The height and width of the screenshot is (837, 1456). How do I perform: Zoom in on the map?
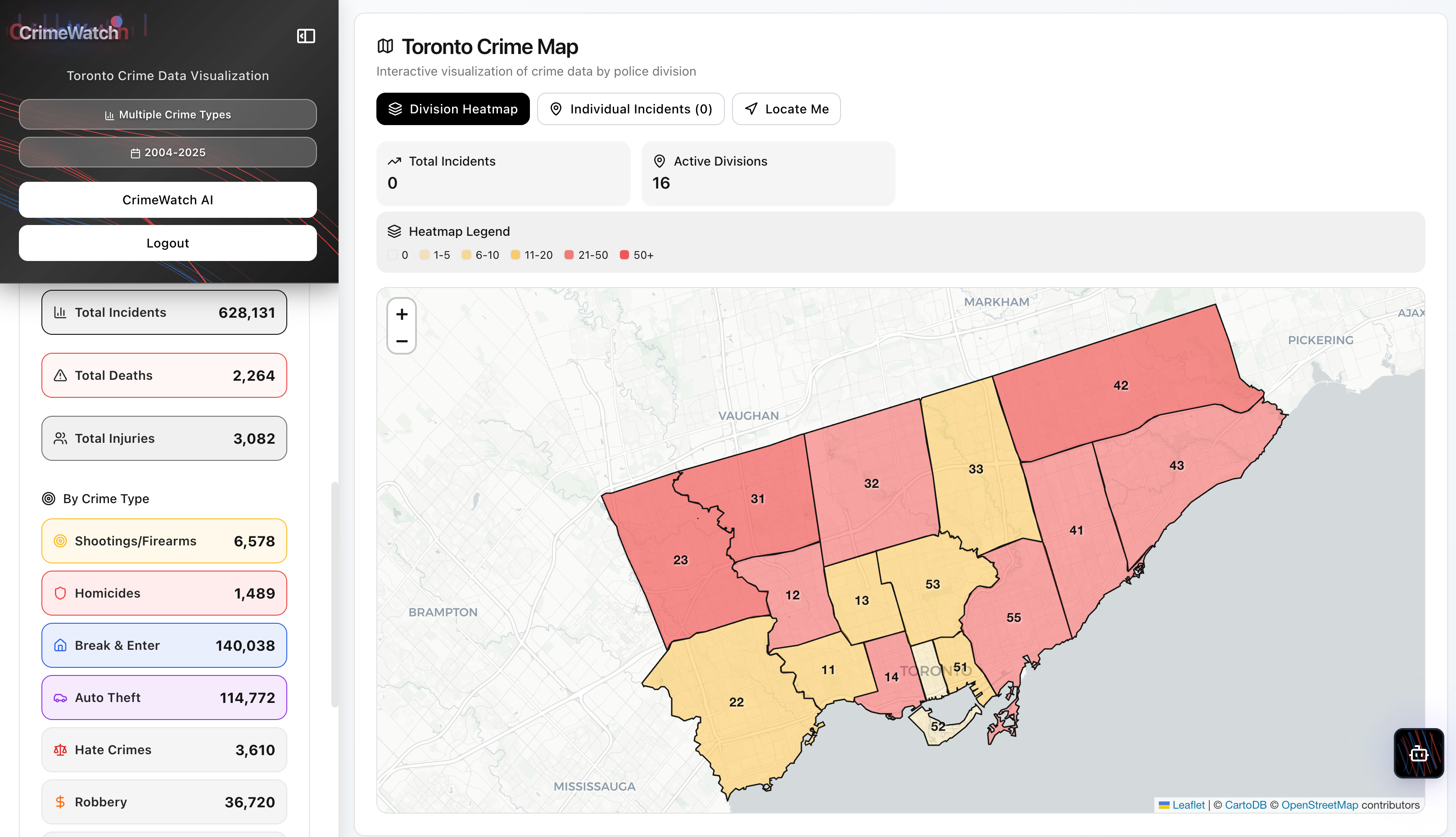coord(402,314)
